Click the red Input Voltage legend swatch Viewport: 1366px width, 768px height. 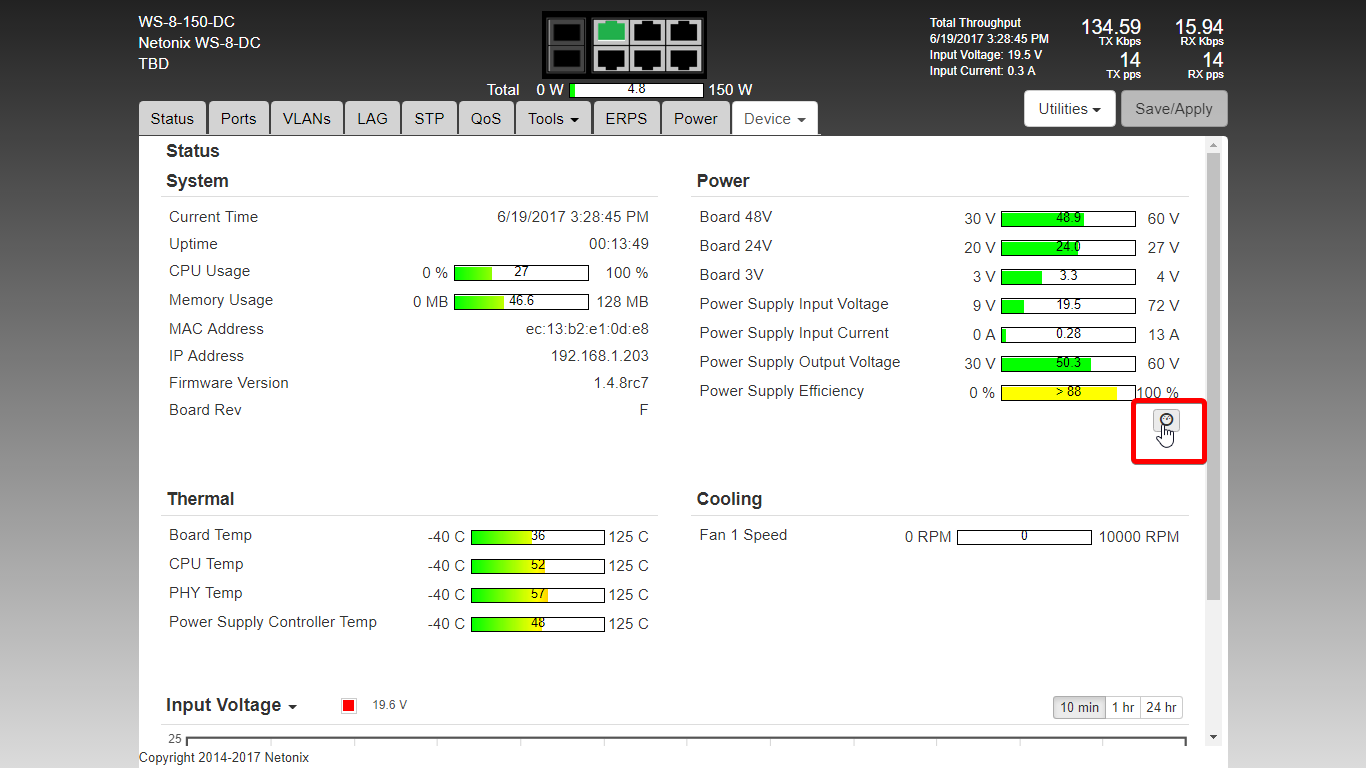348,706
